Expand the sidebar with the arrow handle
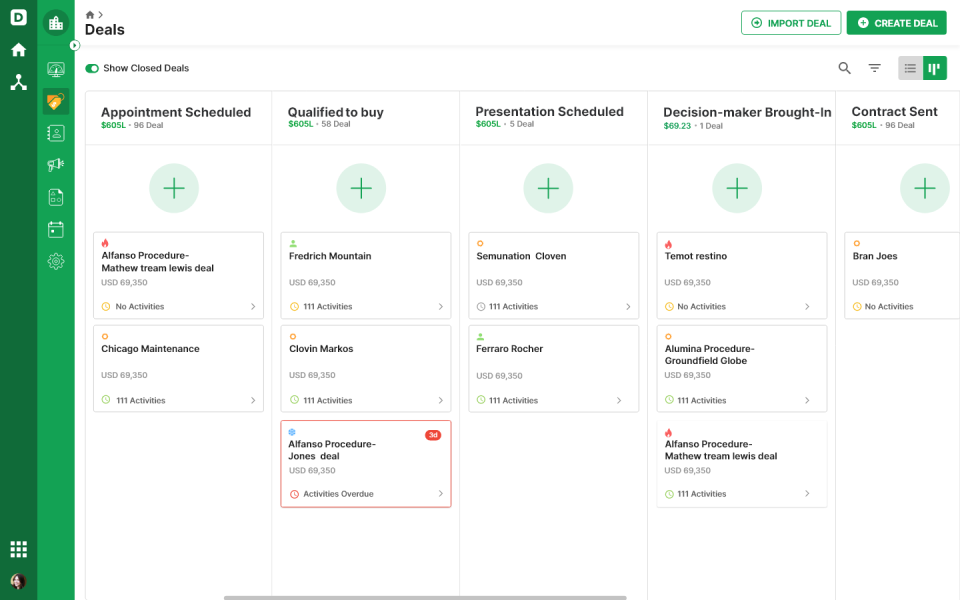This screenshot has height=600, width=960. click(75, 45)
